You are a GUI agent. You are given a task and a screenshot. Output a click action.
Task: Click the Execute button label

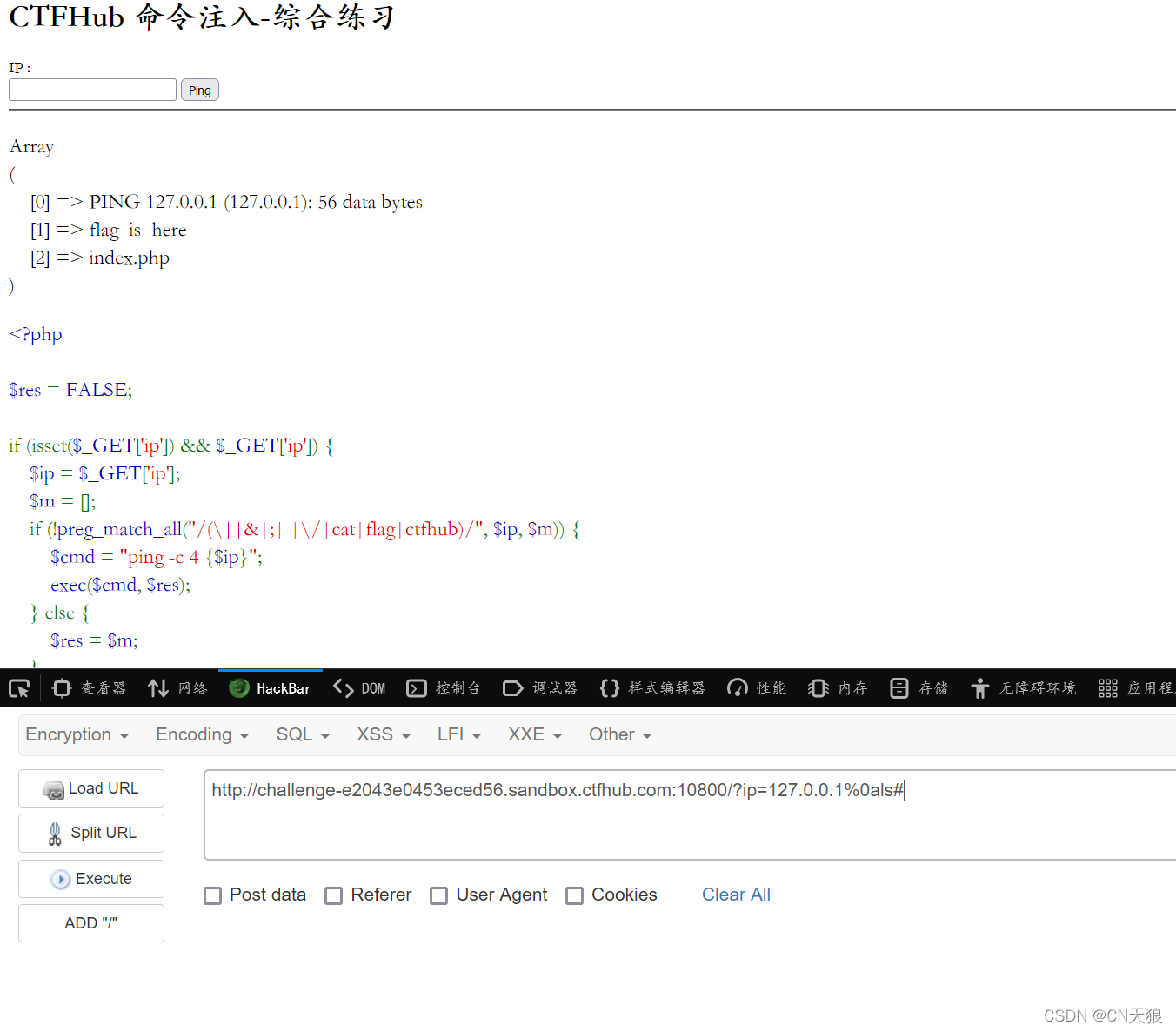click(x=104, y=879)
